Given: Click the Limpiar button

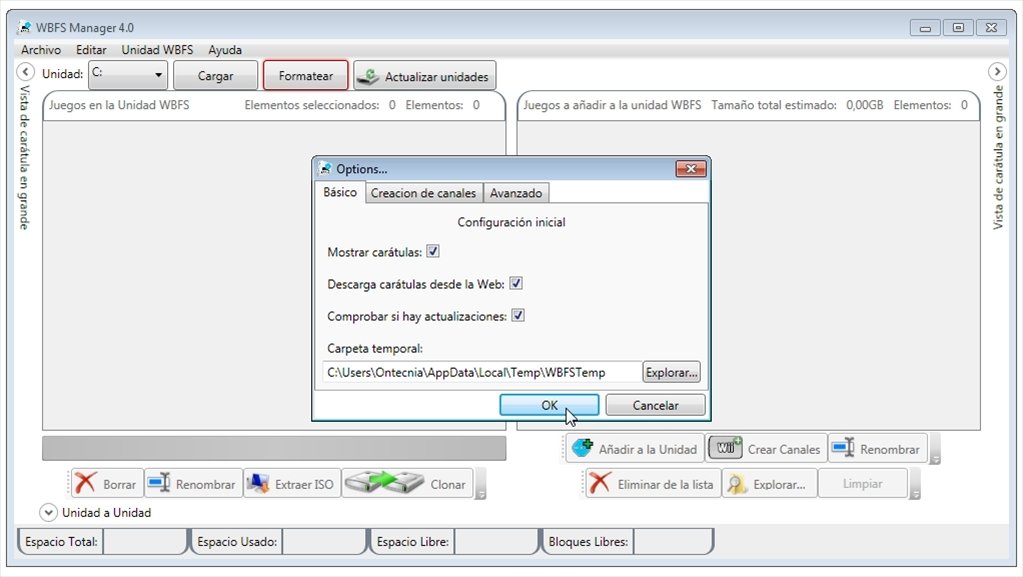Looking at the screenshot, I should 863,484.
